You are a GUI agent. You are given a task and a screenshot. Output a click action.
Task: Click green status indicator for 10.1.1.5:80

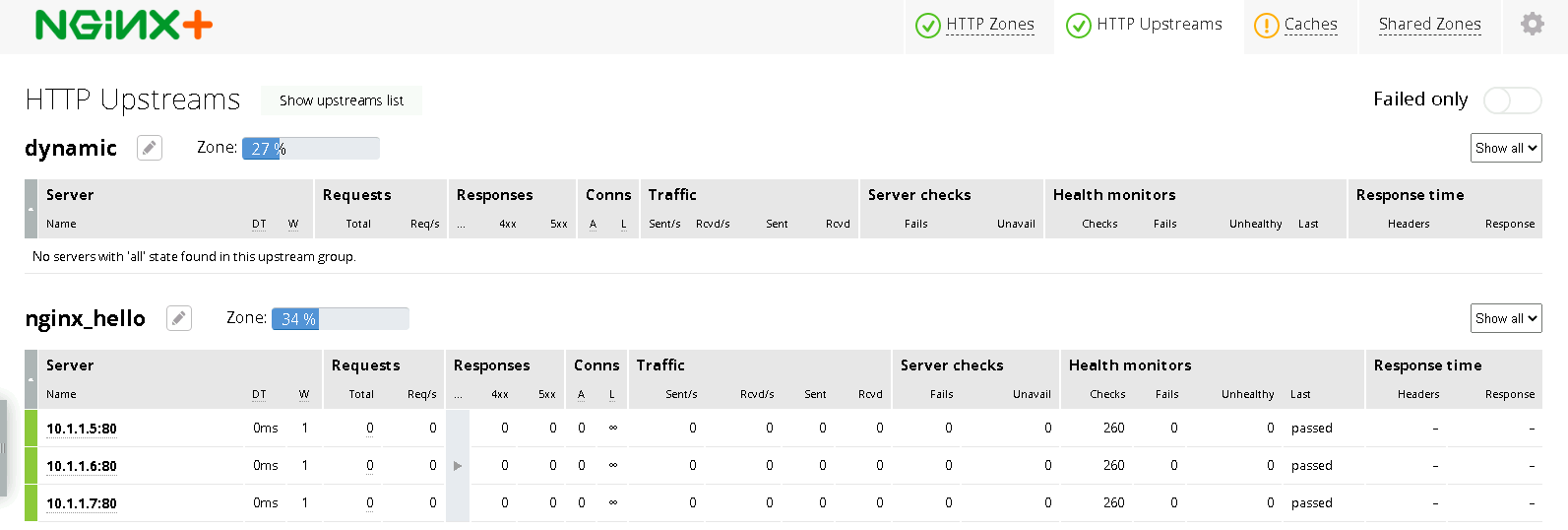pos(31,429)
